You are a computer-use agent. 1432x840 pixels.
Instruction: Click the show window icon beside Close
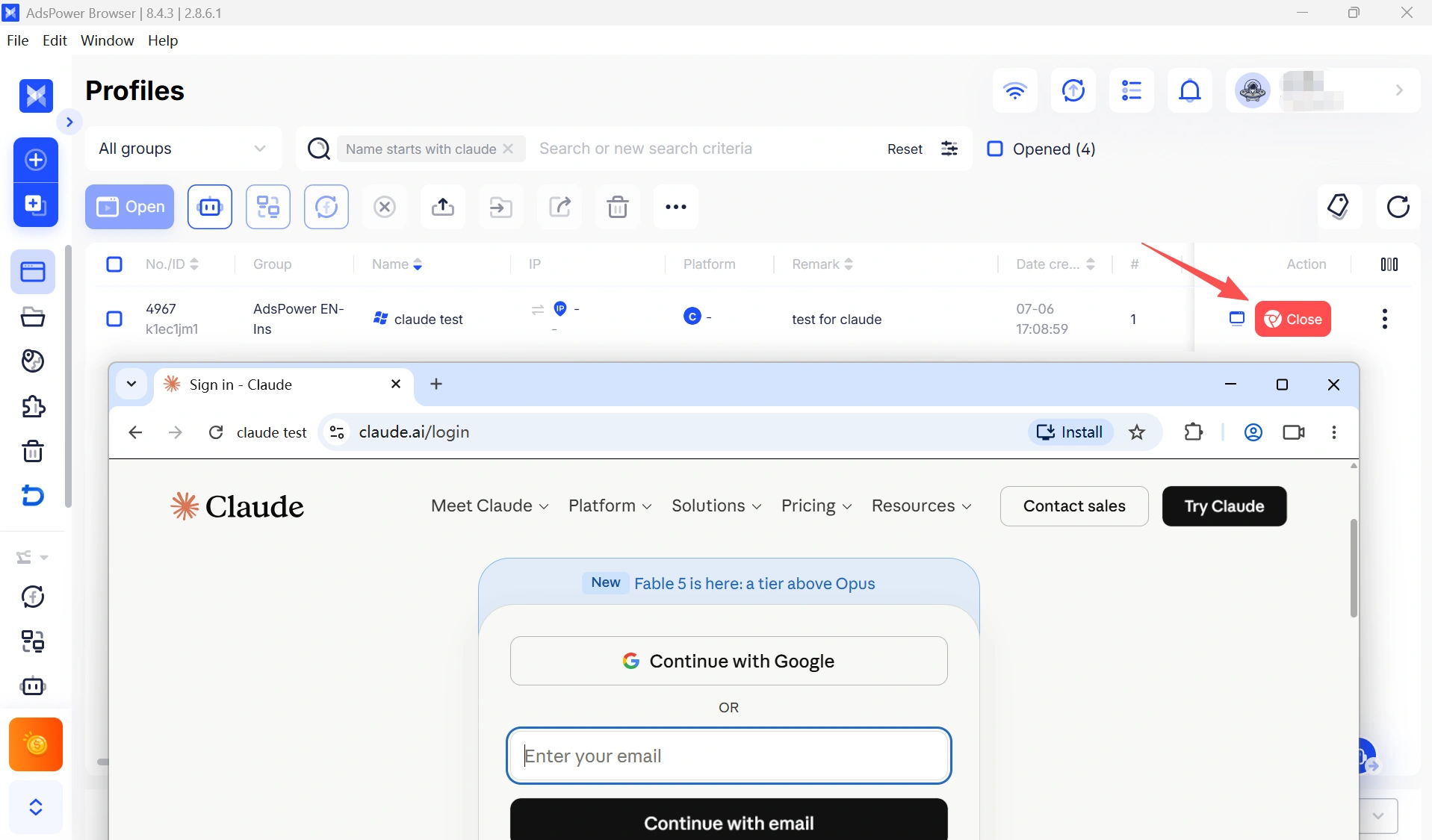(x=1237, y=319)
